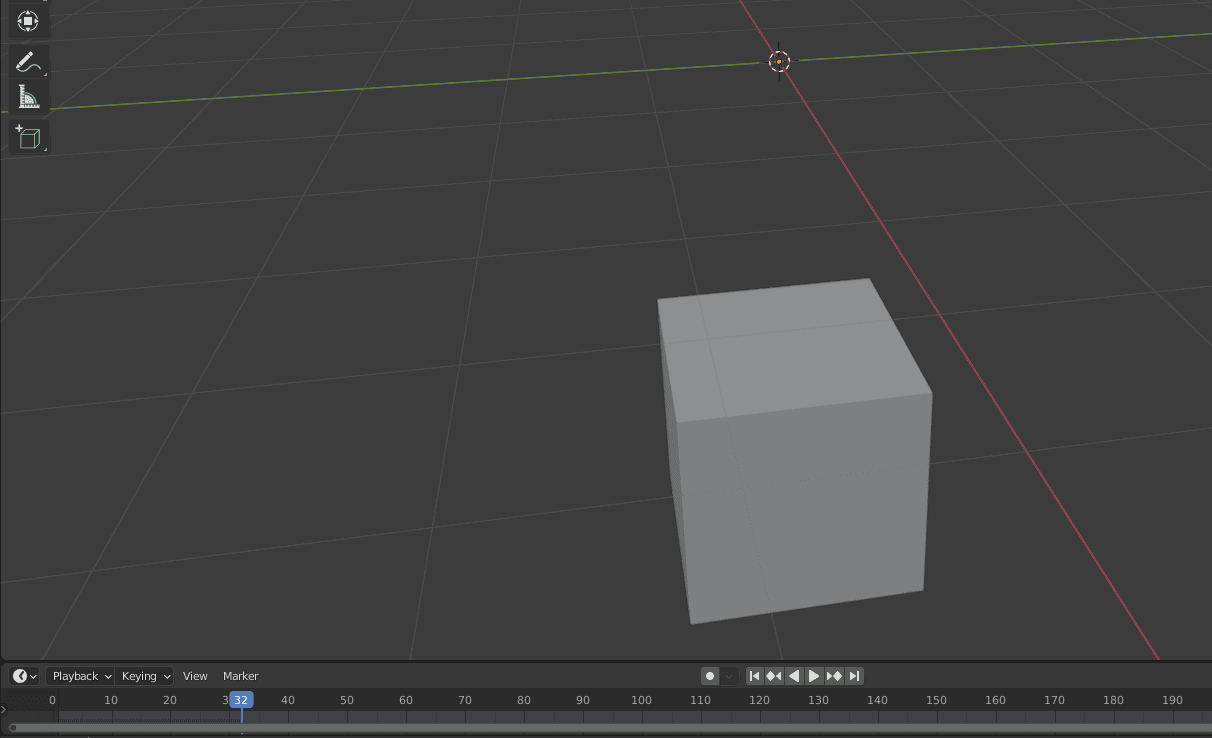The height and width of the screenshot is (738, 1212).
Task: Select the Annotate tool
Action: coord(28,61)
